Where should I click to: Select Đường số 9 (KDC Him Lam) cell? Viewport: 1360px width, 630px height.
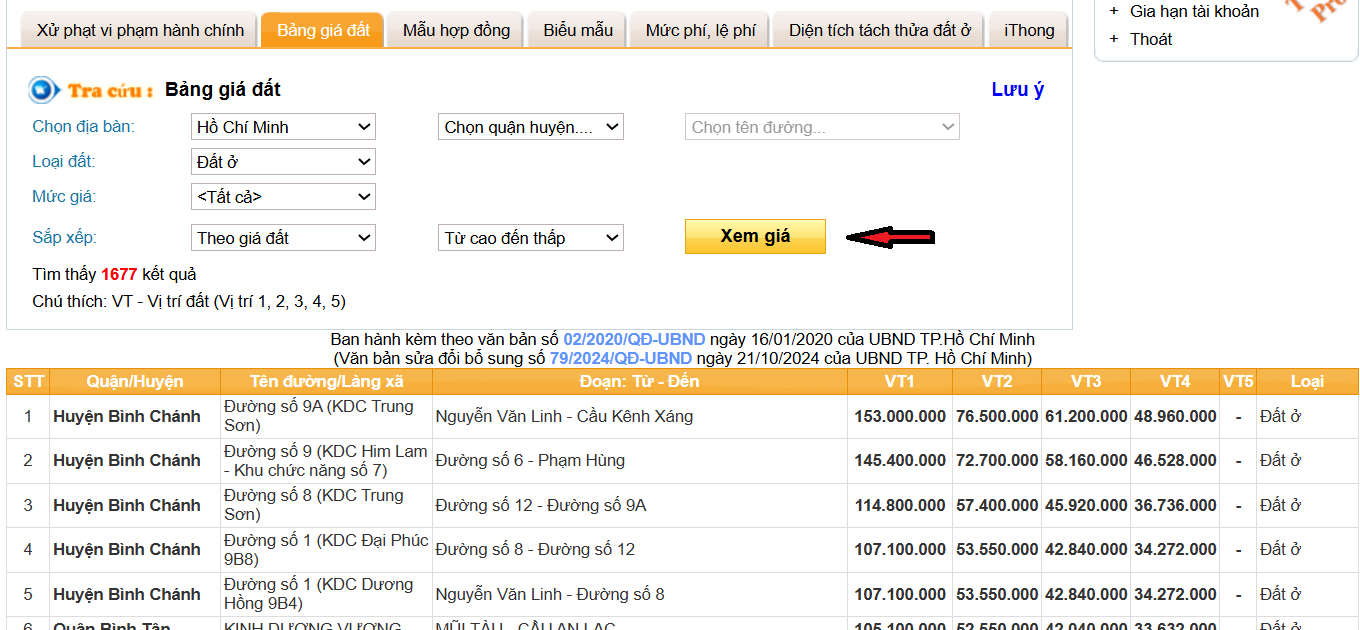pyautogui.click(x=326, y=461)
